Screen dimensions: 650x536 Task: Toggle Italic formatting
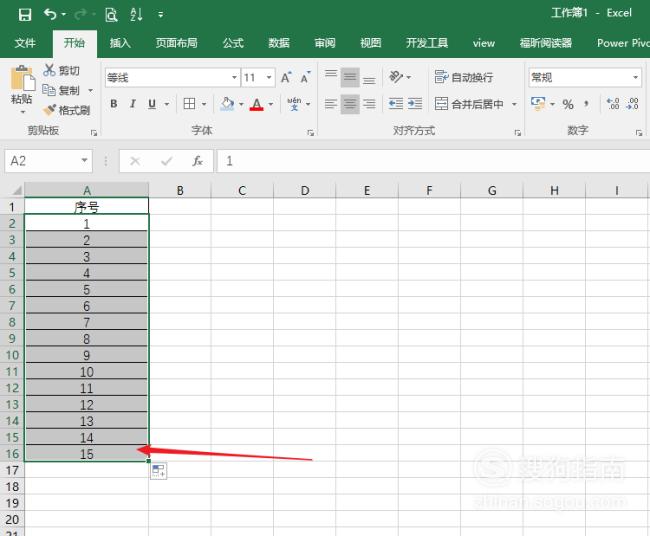click(x=133, y=104)
